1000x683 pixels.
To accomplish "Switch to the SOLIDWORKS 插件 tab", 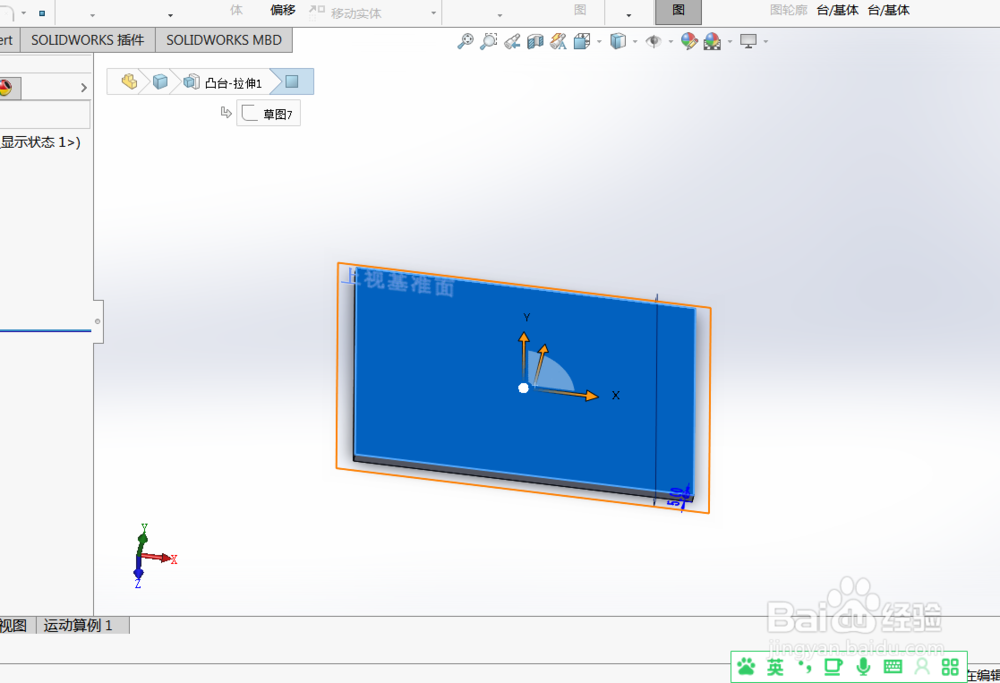I will (87, 40).
